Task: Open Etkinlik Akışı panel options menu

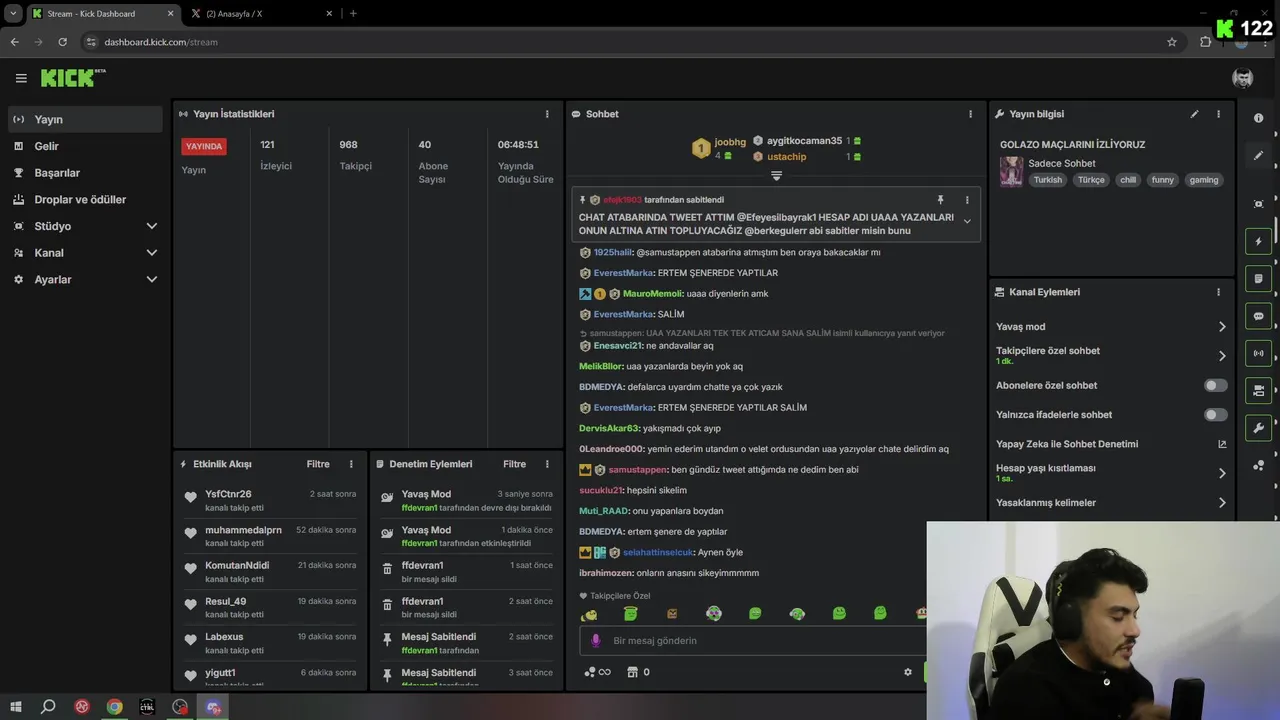Action: tap(351, 464)
